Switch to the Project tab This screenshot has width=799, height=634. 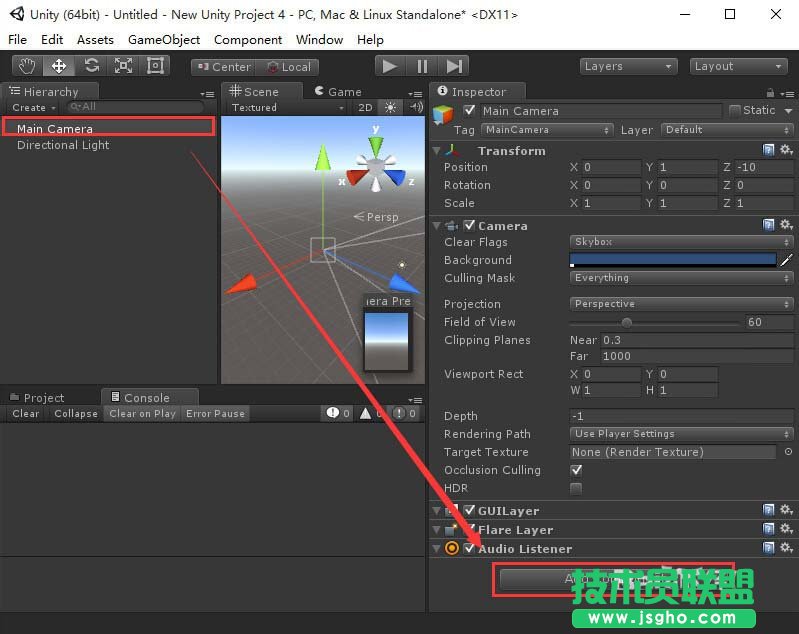click(x=37, y=398)
